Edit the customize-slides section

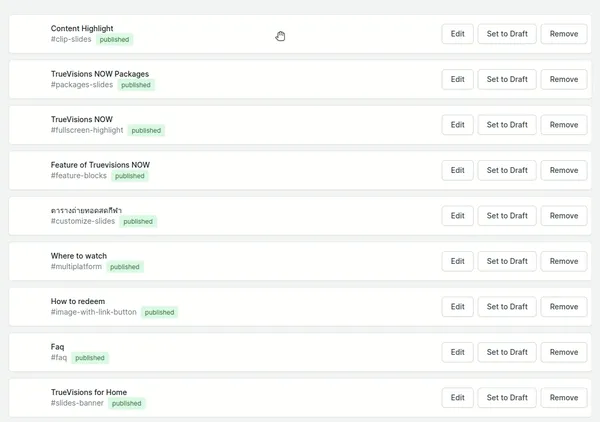(457, 215)
